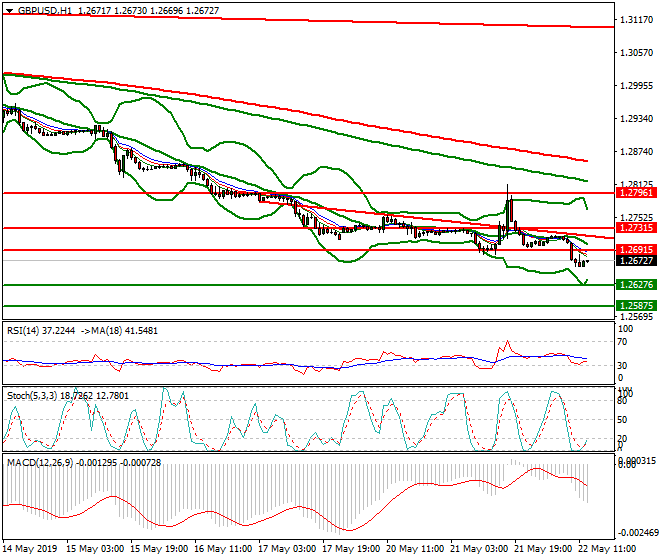Click the 22 May 11:00 time label

[x=607, y=549]
